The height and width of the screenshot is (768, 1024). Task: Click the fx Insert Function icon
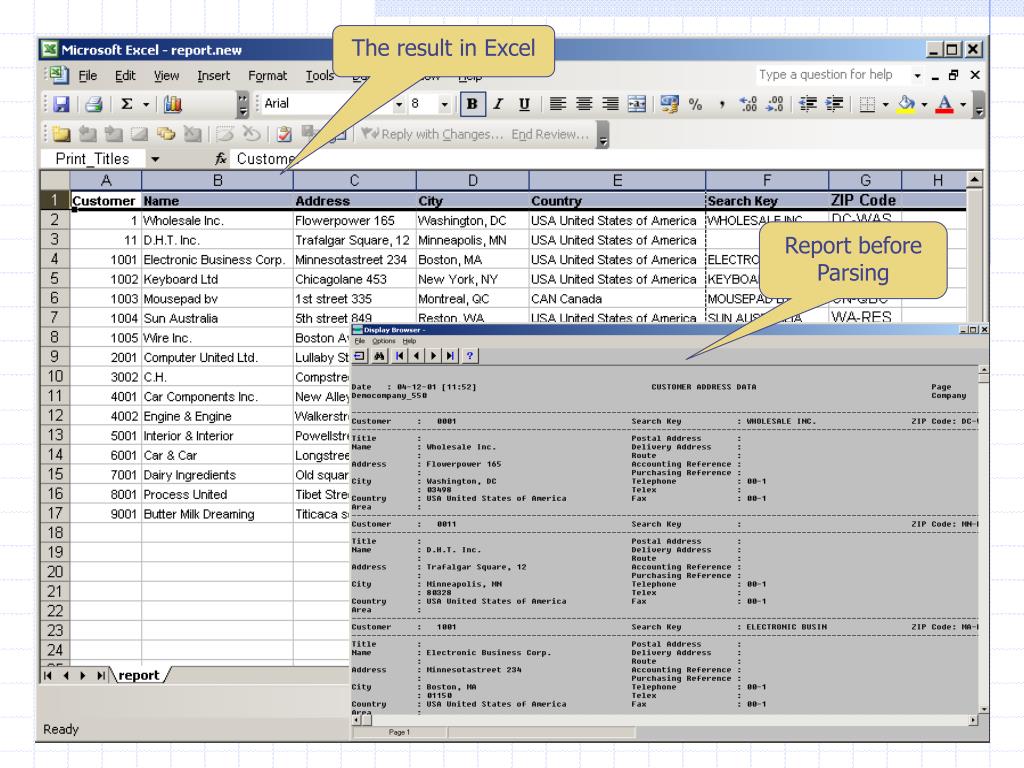click(x=221, y=159)
